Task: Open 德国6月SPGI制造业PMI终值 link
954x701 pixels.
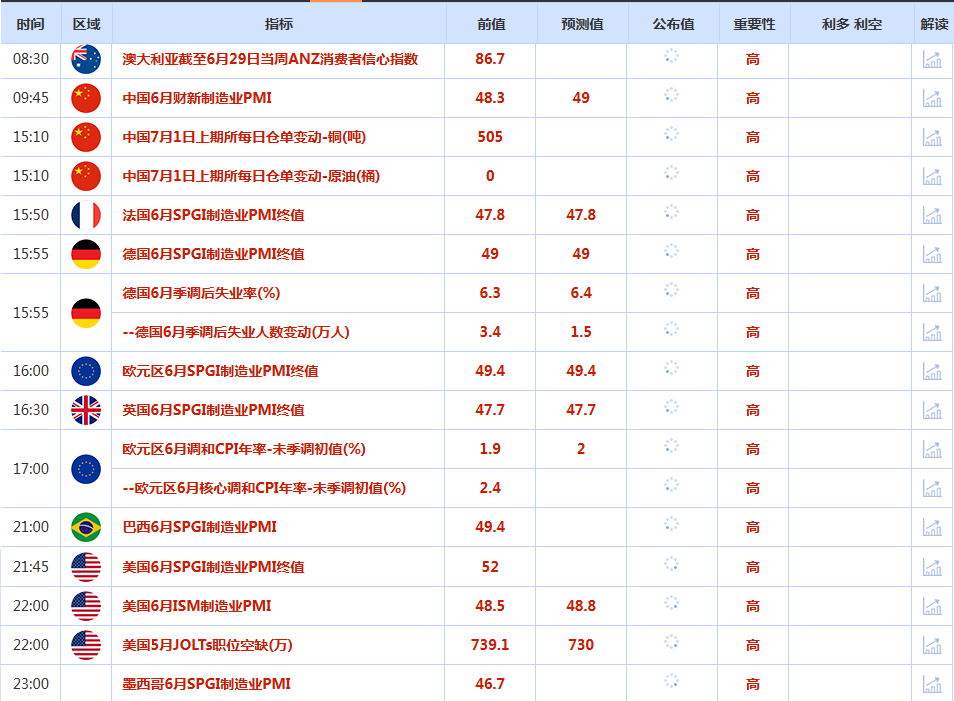Action: (214, 254)
